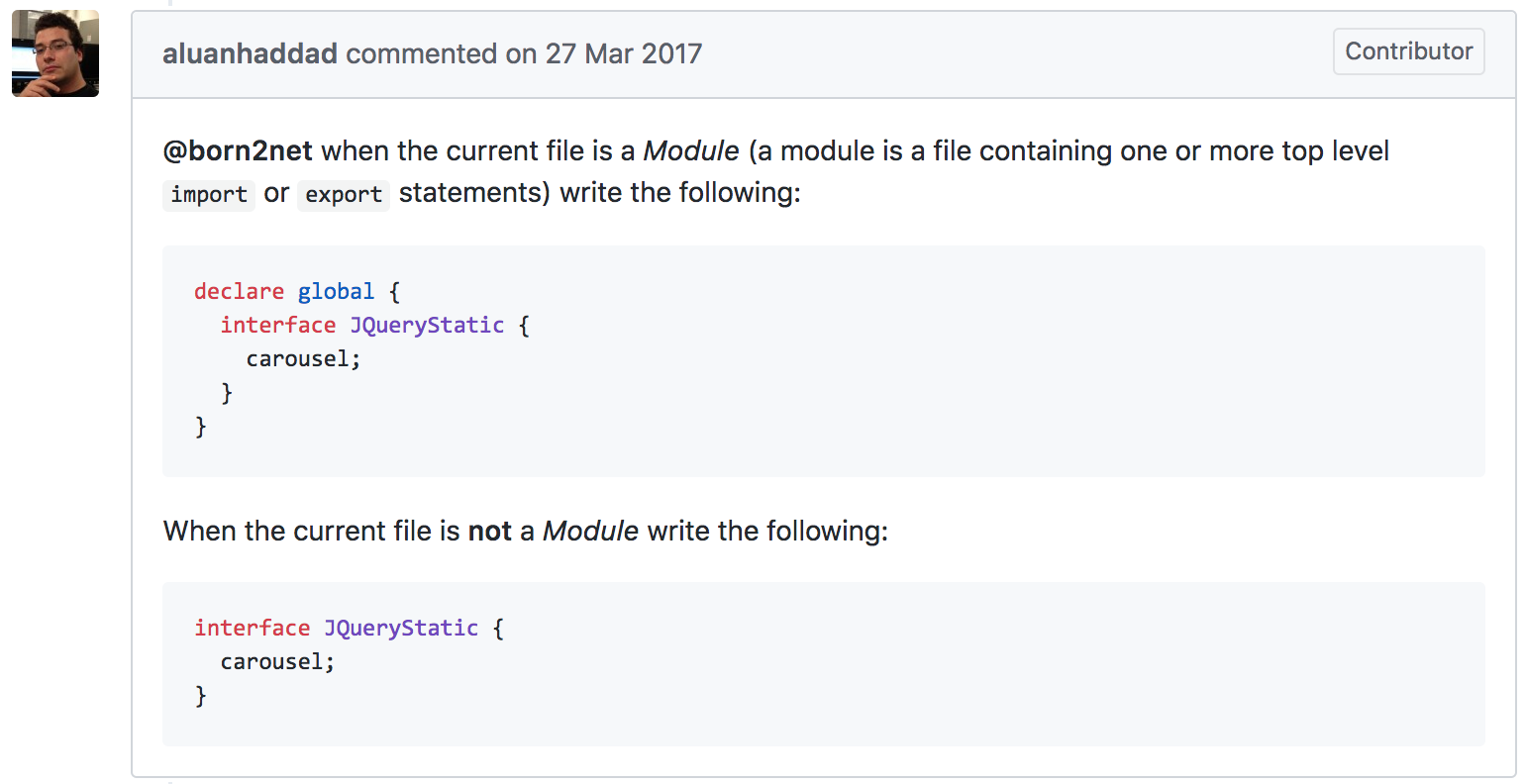The width and height of the screenshot is (1525, 784).
Task: Click 'JQueryStatic' in the second code block
Action: [x=401, y=628]
